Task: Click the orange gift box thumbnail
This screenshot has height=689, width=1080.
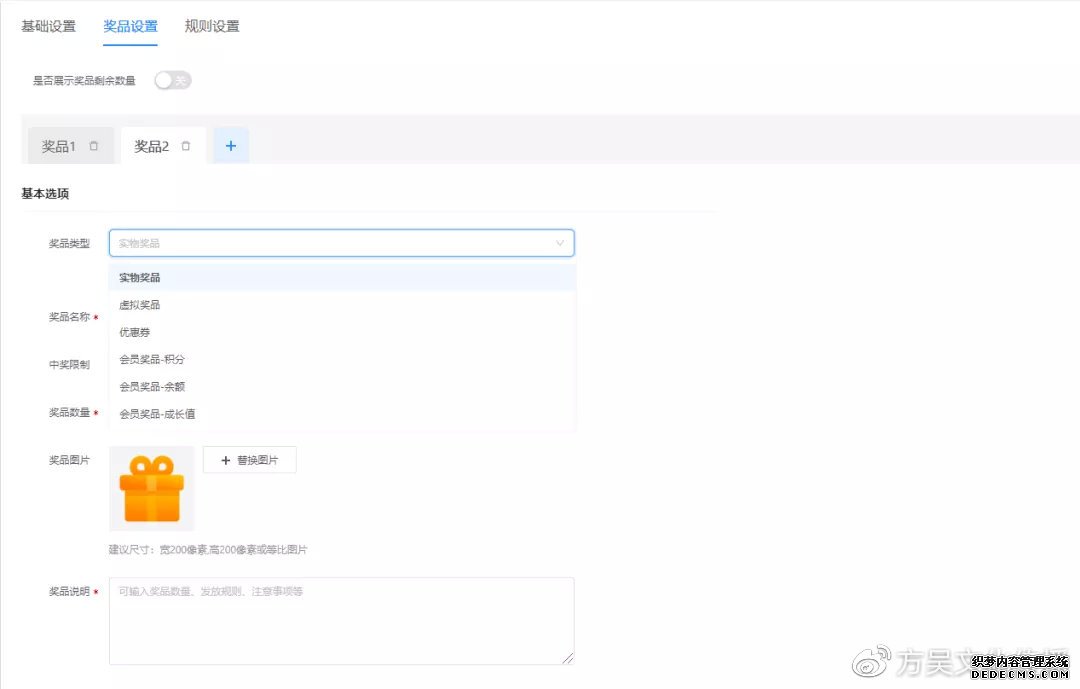Action: [x=152, y=489]
